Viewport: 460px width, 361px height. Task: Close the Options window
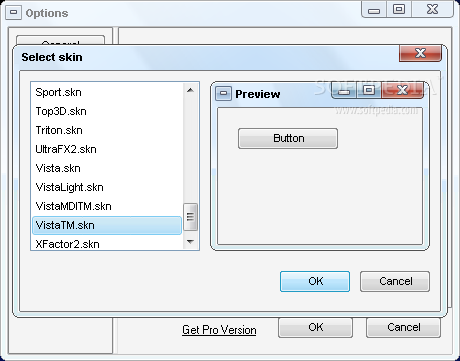433,10
